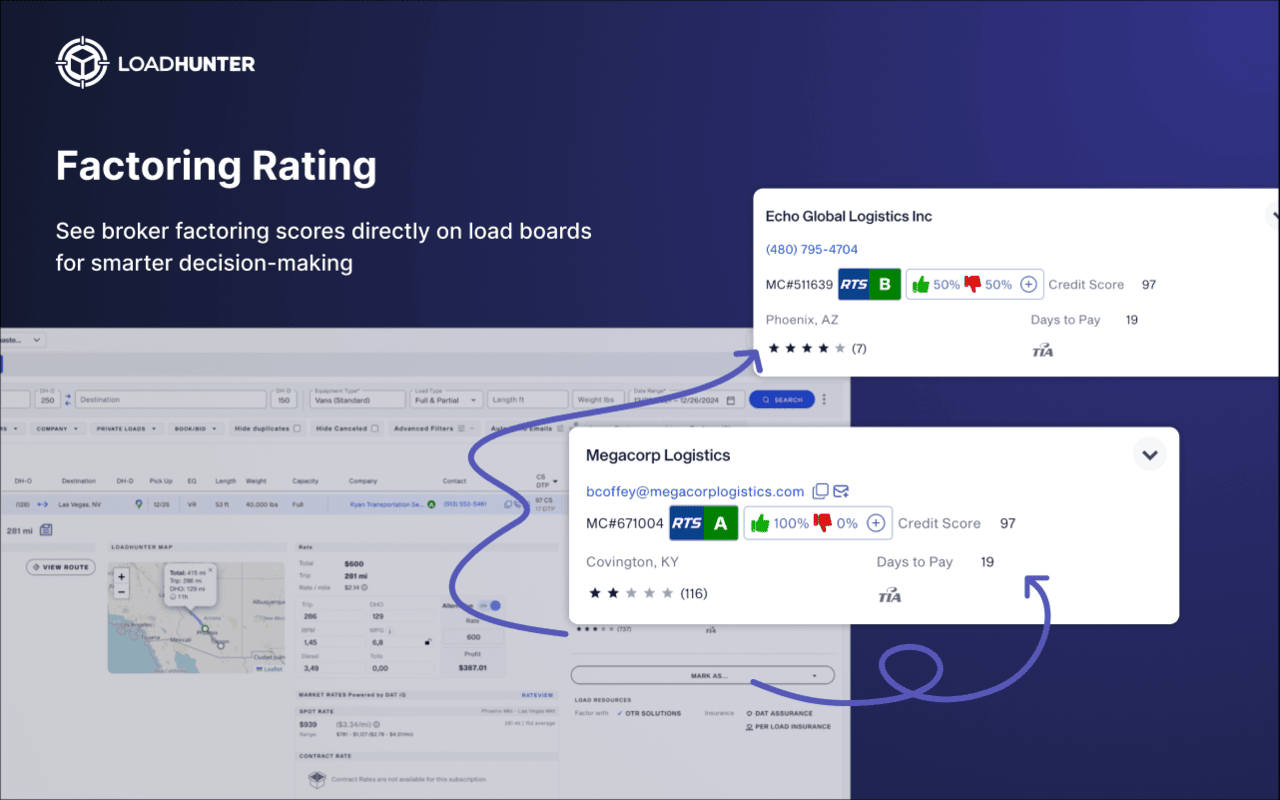The height and width of the screenshot is (800, 1280).
Task: Click the Pick Up column header
Action: 160,481
